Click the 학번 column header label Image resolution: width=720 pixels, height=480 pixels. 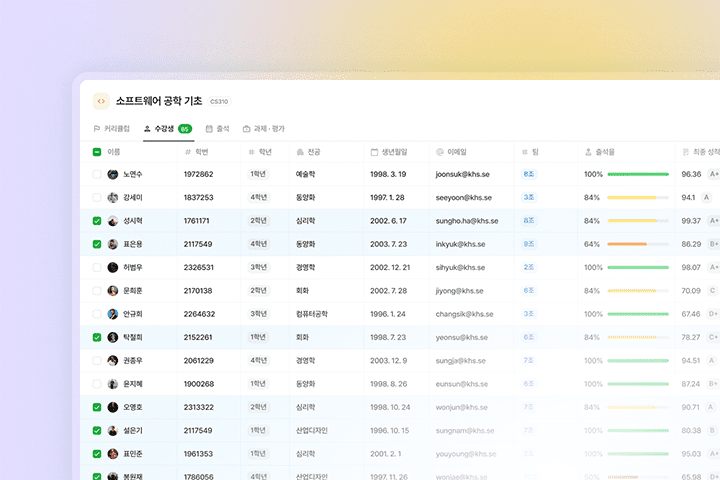pos(202,152)
